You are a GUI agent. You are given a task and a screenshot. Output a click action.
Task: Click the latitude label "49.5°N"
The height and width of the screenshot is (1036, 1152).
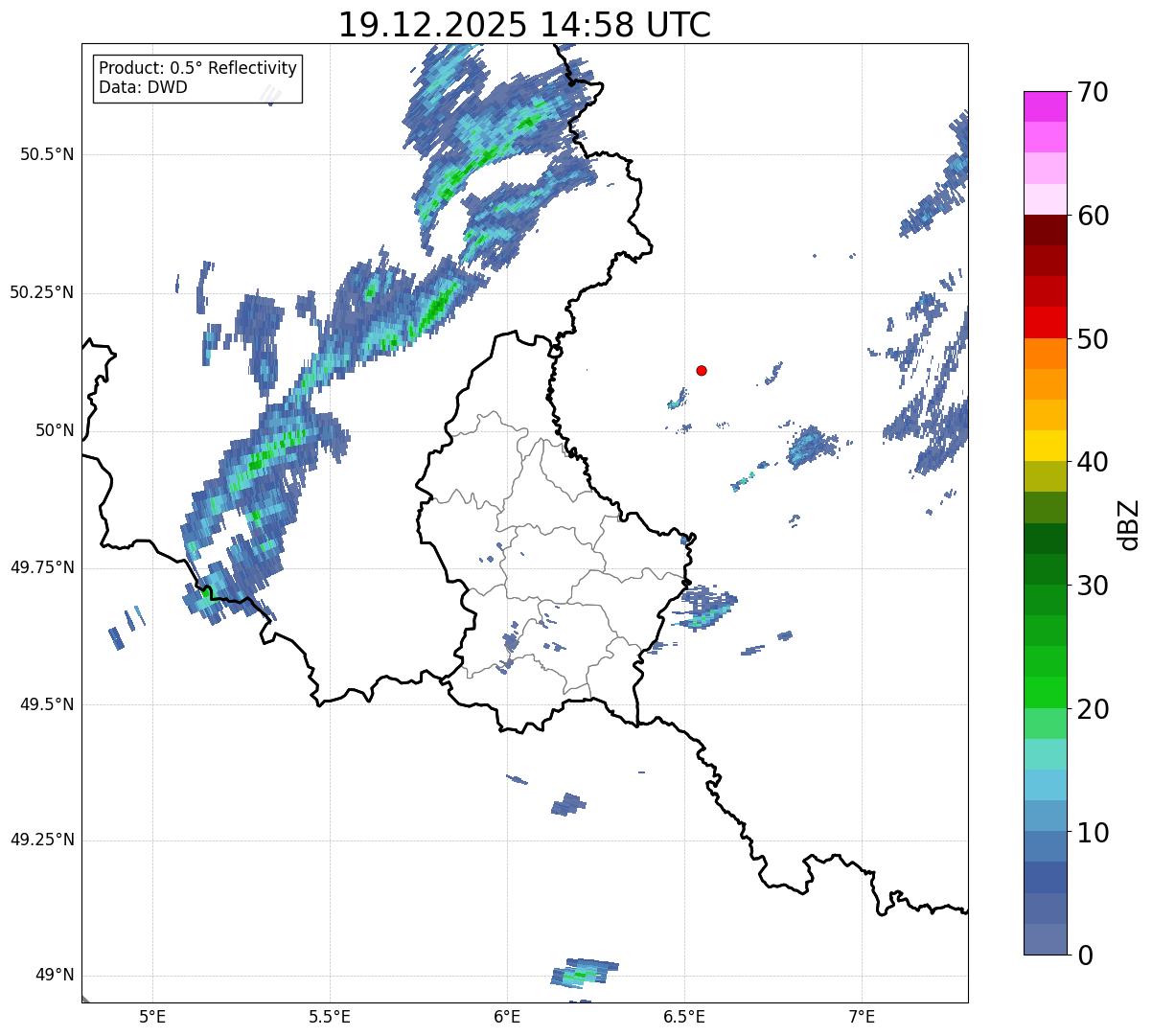pos(46,704)
